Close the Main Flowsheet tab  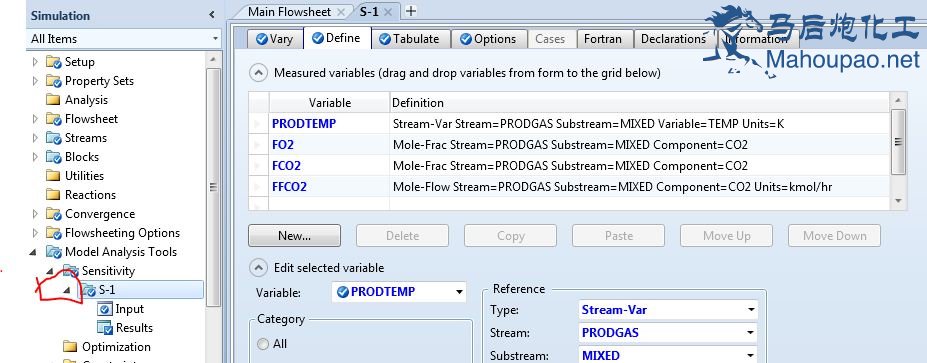point(341,11)
